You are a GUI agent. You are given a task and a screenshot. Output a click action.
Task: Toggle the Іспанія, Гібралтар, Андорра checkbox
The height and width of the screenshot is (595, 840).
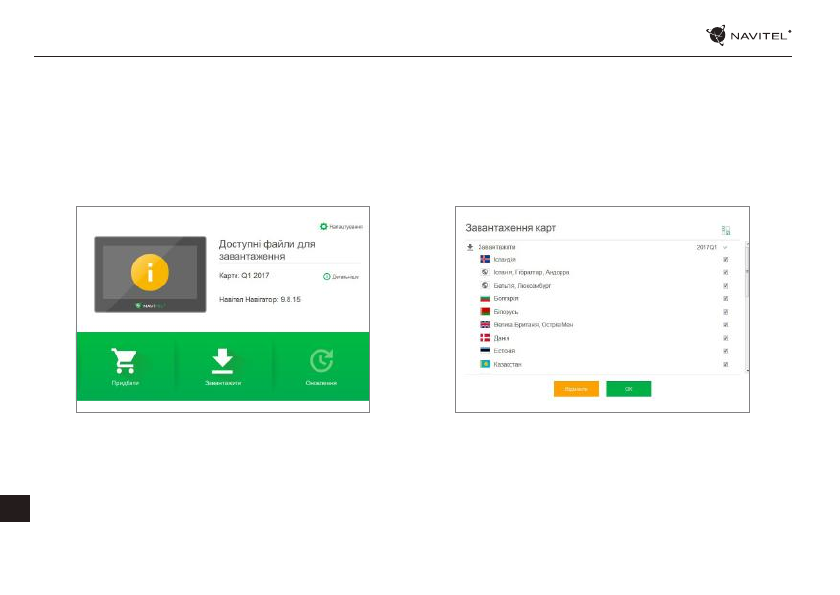coord(725,273)
